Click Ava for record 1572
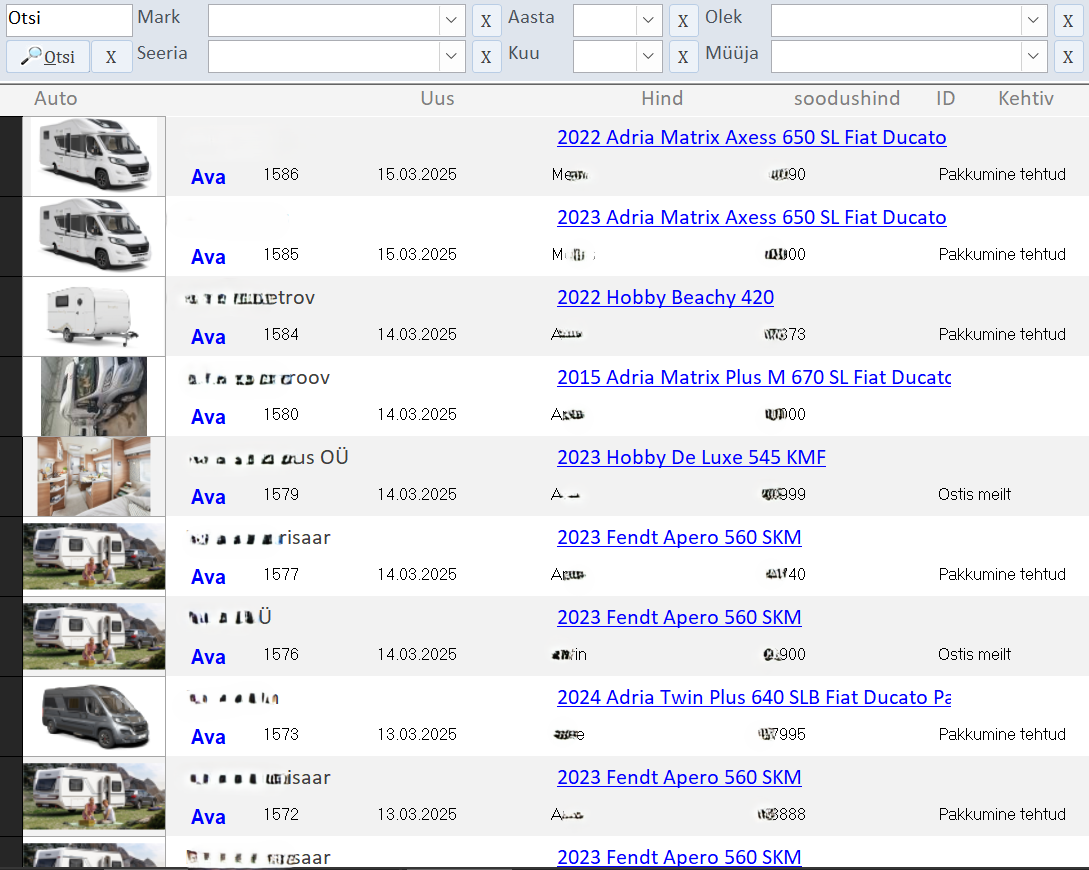The width and height of the screenshot is (1089, 870). point(208,817)
